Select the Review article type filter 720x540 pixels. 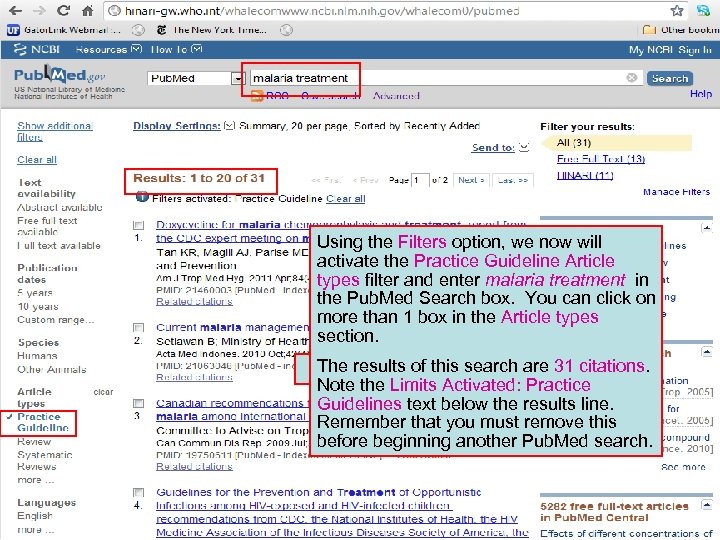pos(34,442)
